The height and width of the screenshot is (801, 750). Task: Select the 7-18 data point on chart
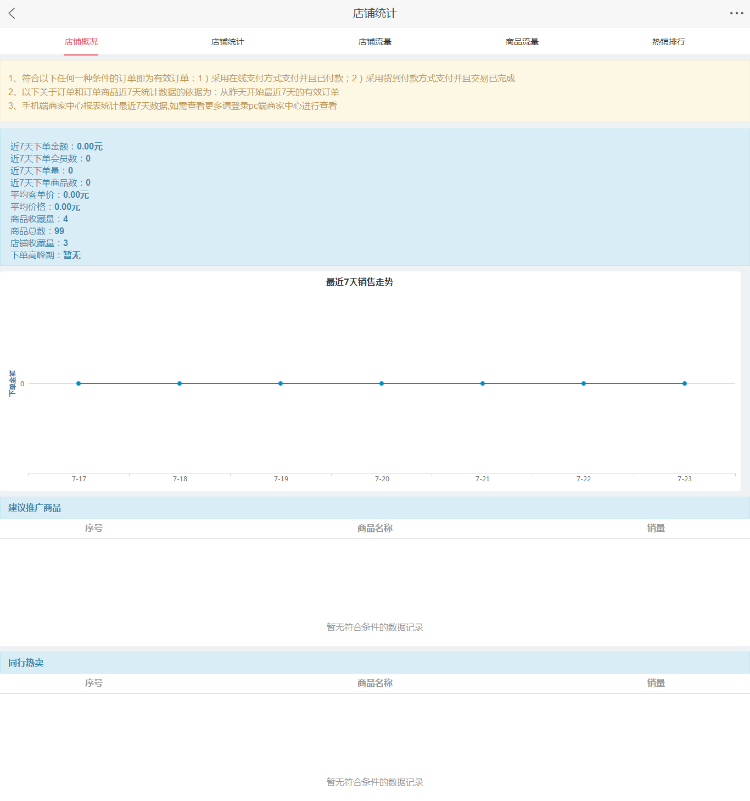pos(180,383)
